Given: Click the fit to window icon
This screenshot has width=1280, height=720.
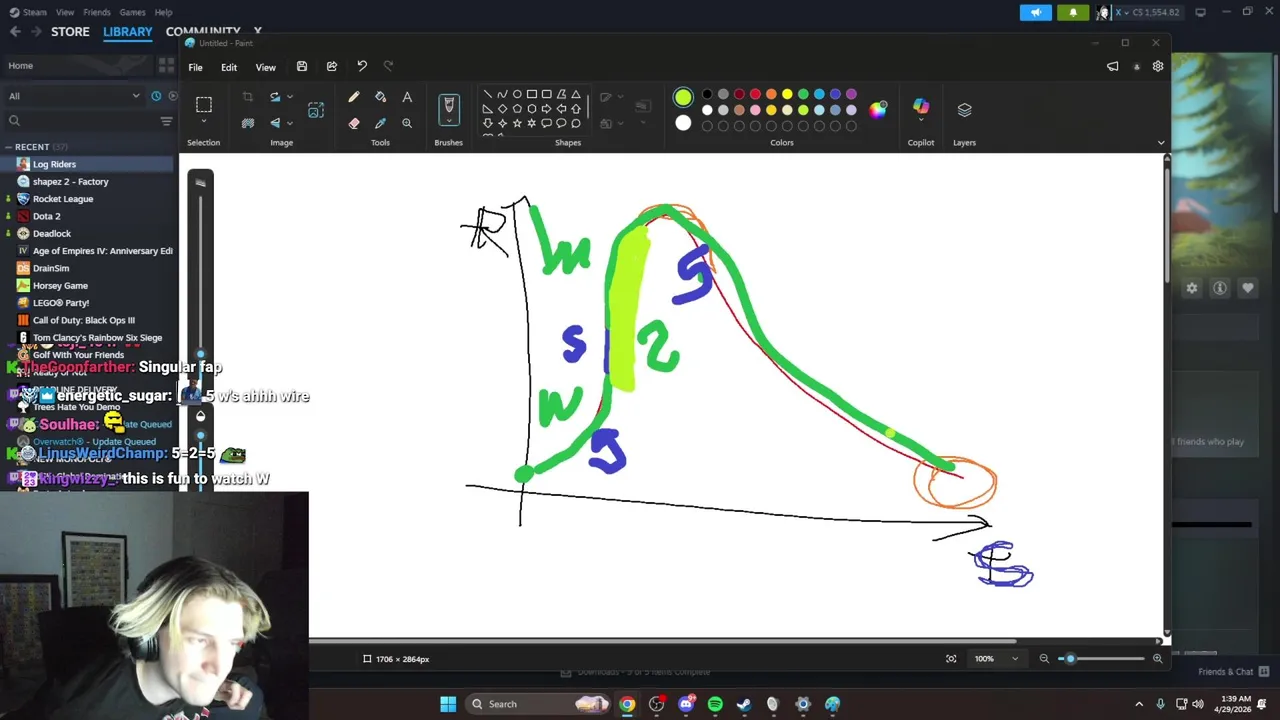Looking at the screenshot, I should [951, 658].
